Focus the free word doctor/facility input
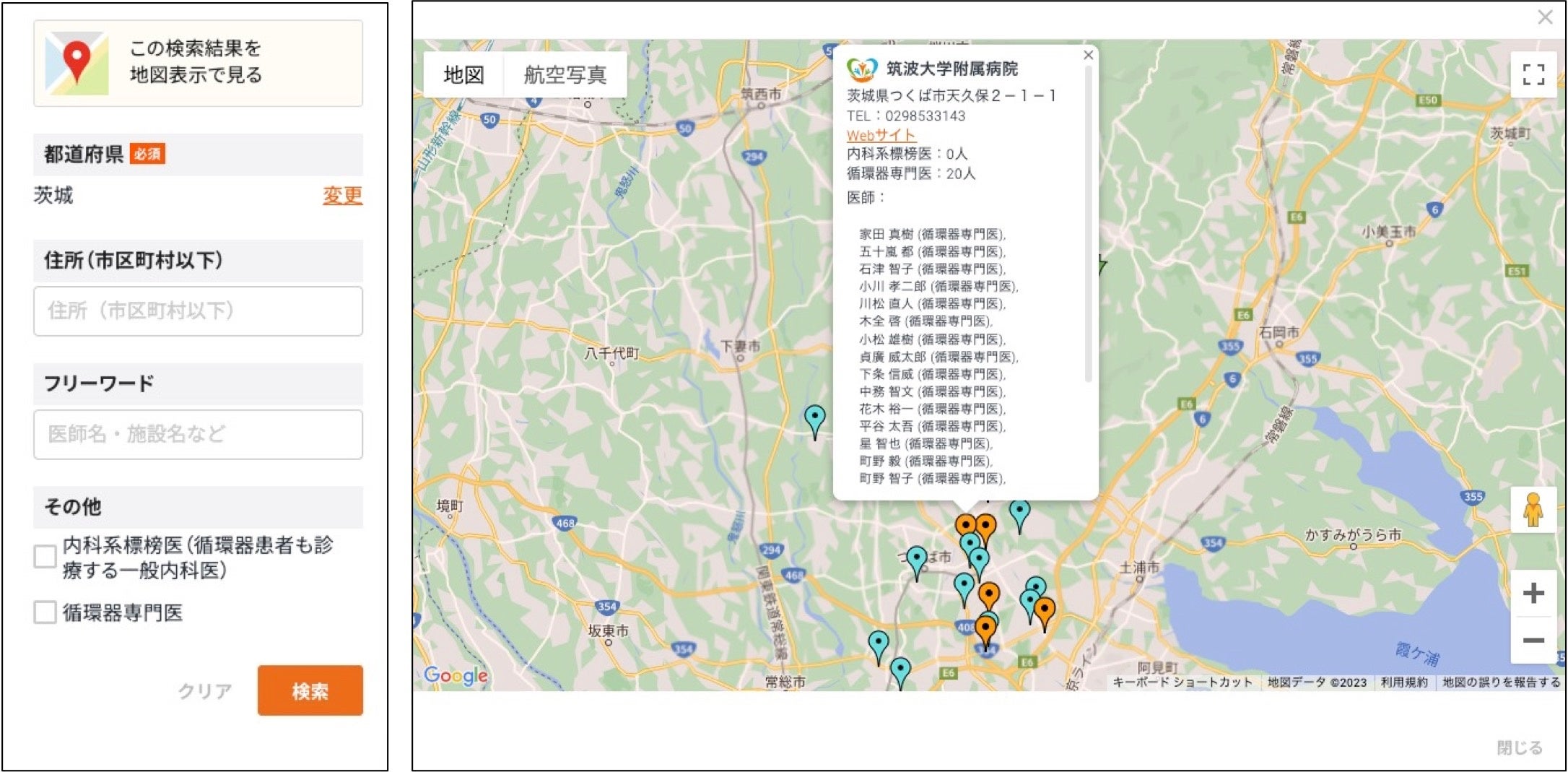The width and height of the screenshot is (1568, 772). click(x=198, y=434)
